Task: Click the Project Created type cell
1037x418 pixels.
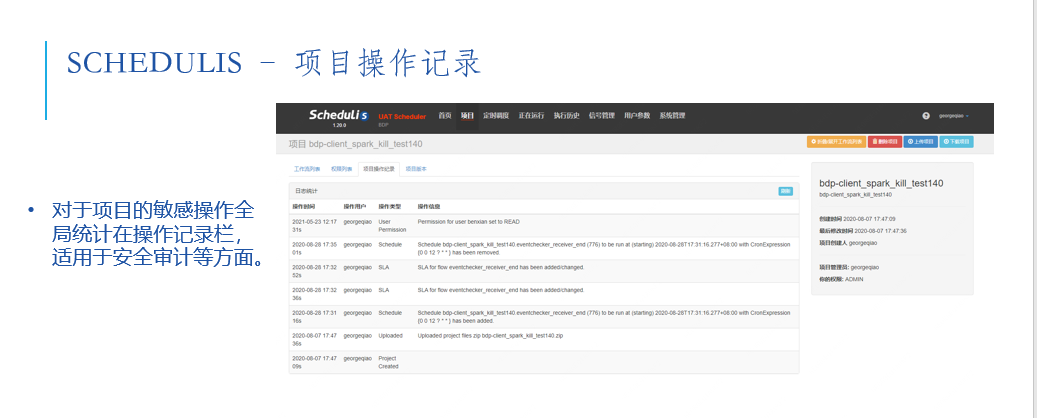Action: (388, 362)
